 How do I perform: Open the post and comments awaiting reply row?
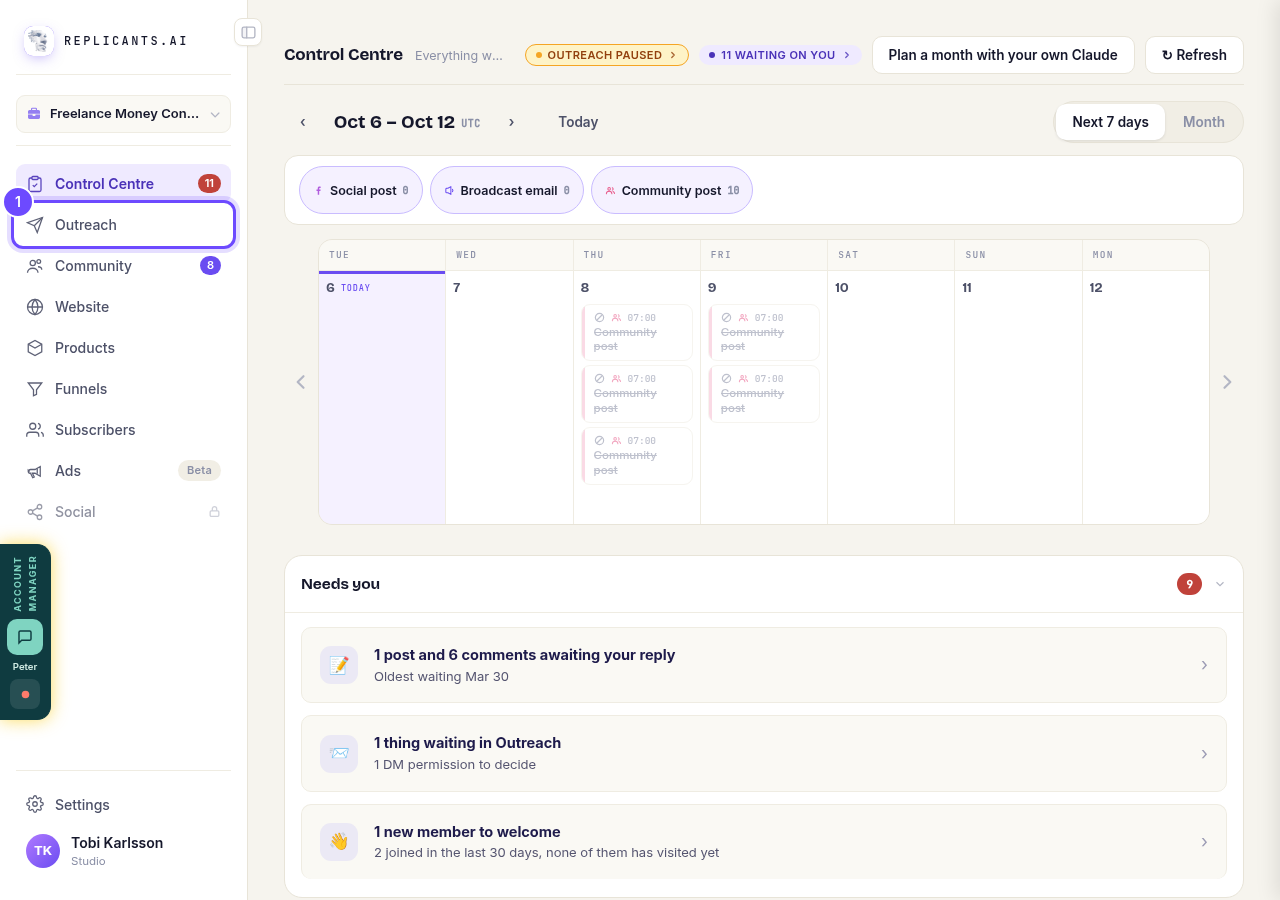[x=764, y=665]
